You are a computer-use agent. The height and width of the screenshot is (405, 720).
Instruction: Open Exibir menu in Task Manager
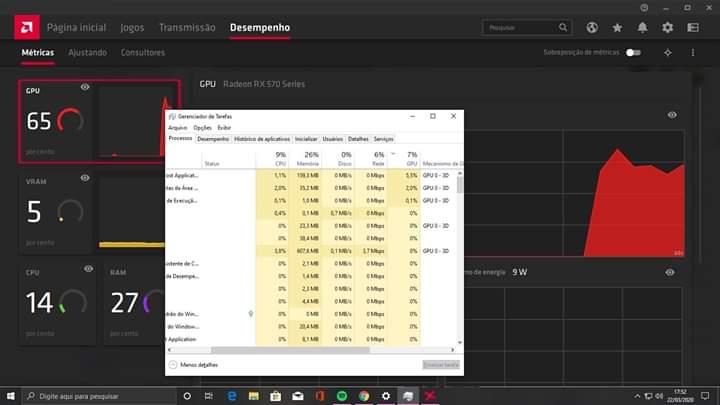(x=224, y=128)
